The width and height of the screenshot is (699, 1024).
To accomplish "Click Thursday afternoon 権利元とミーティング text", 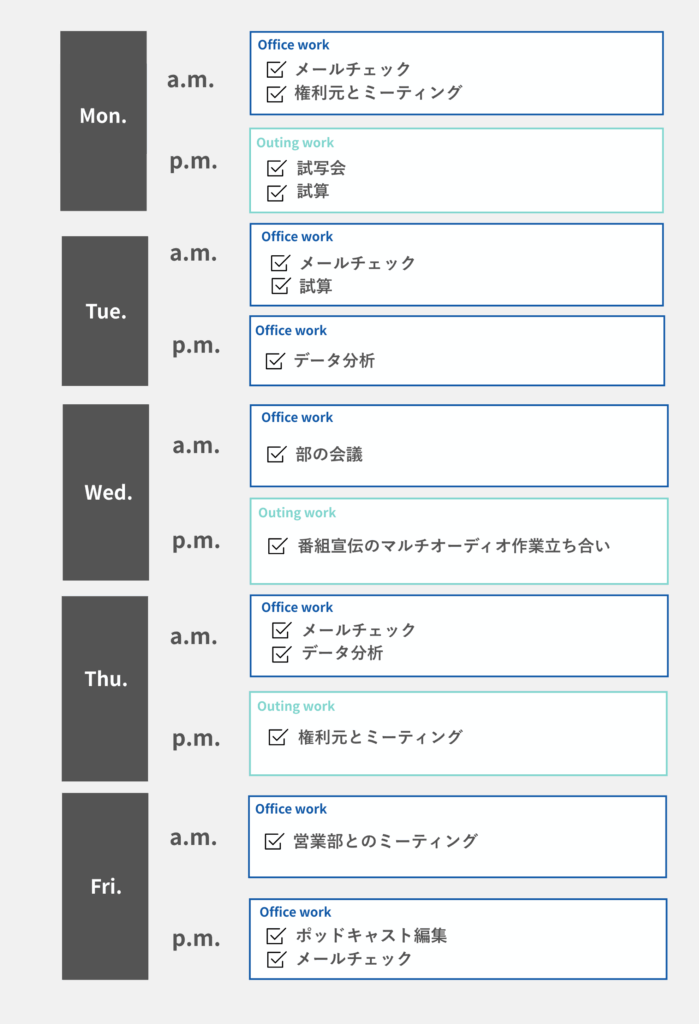I will pyautogui.click(x=380, y=737).
